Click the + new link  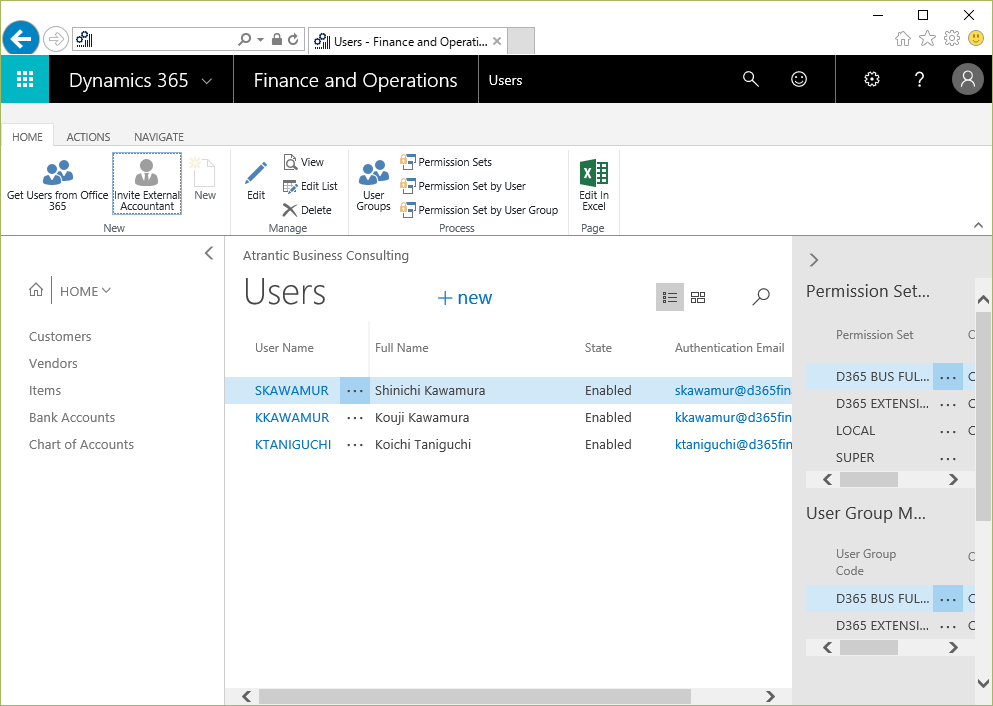click(x=464, y=298)
